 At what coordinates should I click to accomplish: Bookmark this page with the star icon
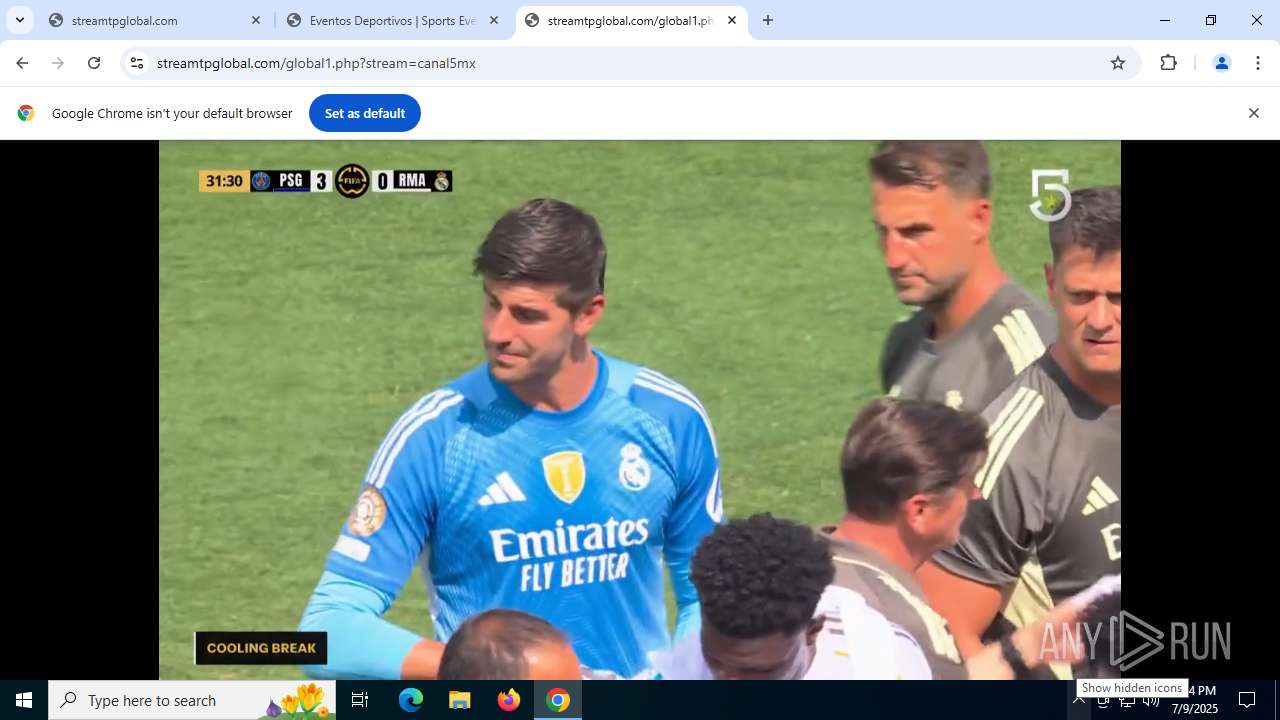tap(1118, 63)
